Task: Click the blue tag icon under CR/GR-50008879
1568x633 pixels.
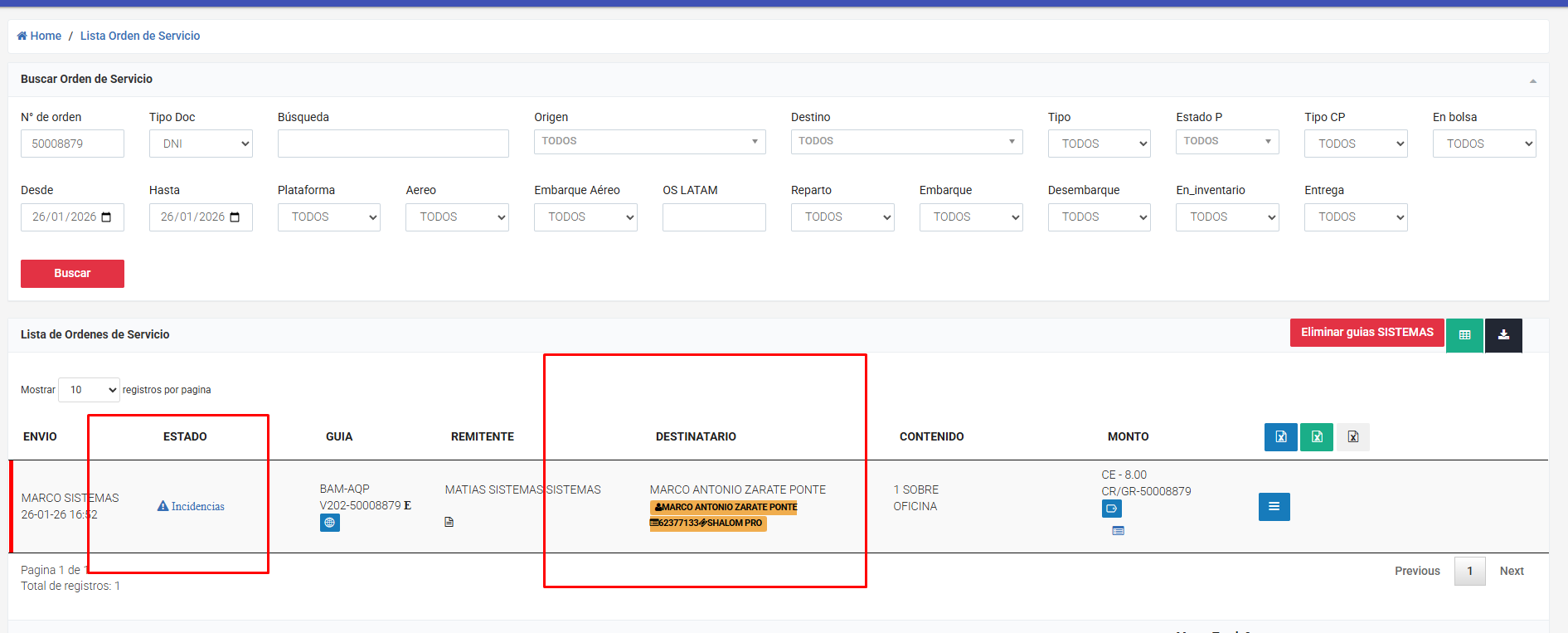Action: click(1111, 509)
